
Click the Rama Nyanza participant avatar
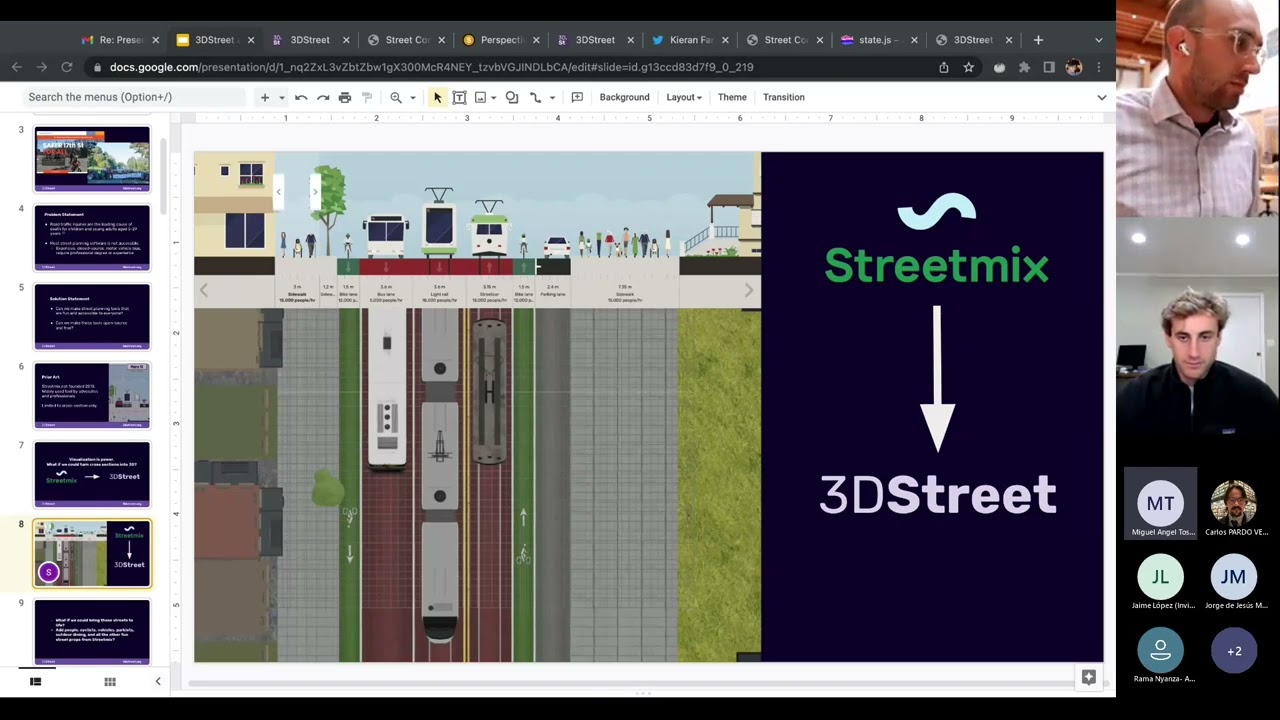click(1160, 650)
